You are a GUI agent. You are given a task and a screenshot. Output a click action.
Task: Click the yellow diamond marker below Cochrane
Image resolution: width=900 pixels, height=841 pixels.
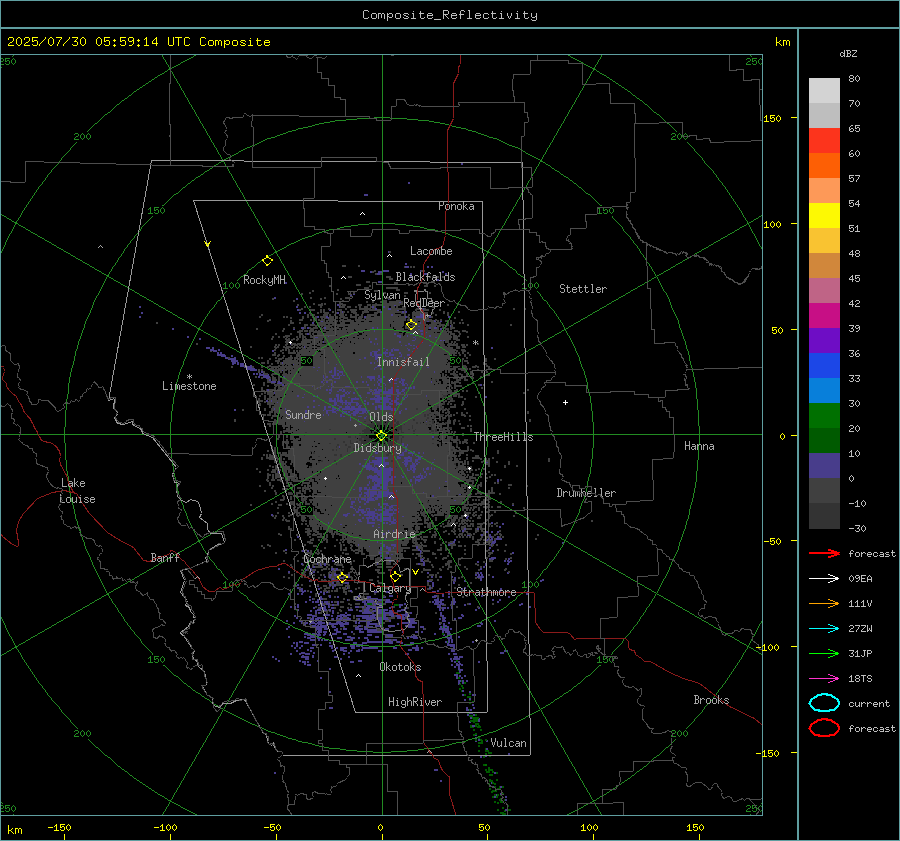coord(342,577)
